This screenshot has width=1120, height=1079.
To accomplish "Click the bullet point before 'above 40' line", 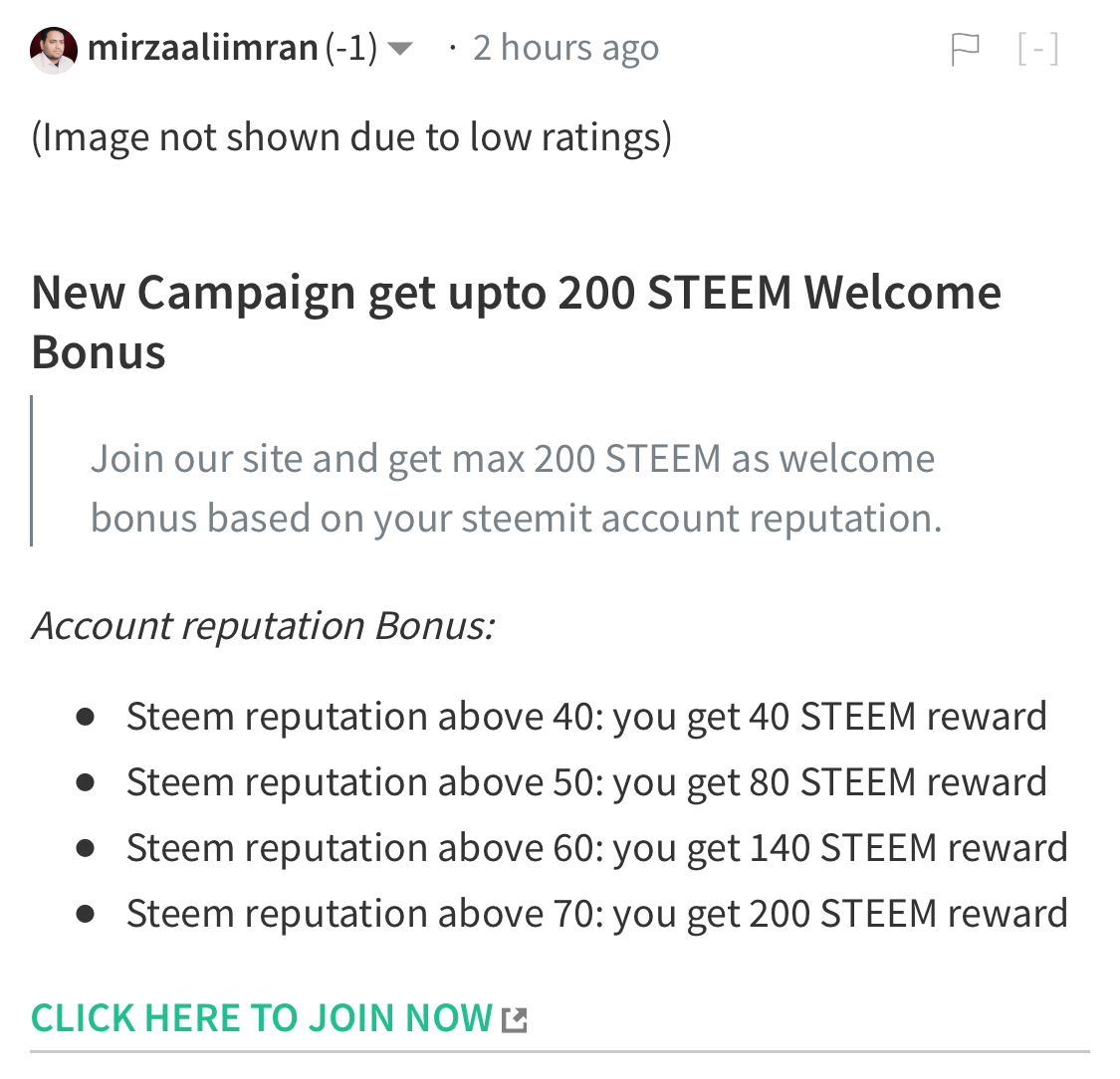I will coord(86,717).
